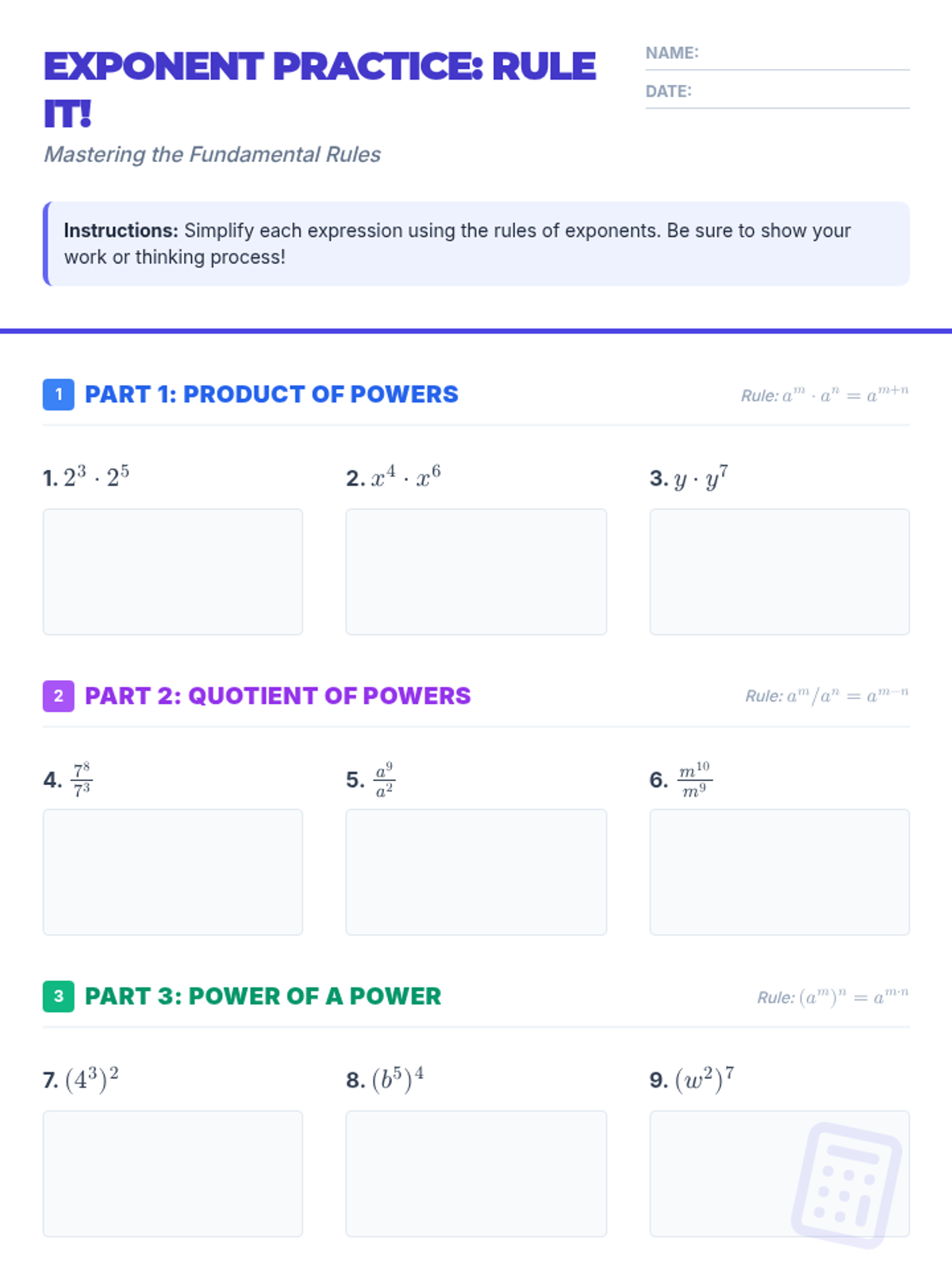Click answer box under x⁴ · x⁶
Image resolution: width=952 pixels, height=1270 pixels.
pos(476,571)
